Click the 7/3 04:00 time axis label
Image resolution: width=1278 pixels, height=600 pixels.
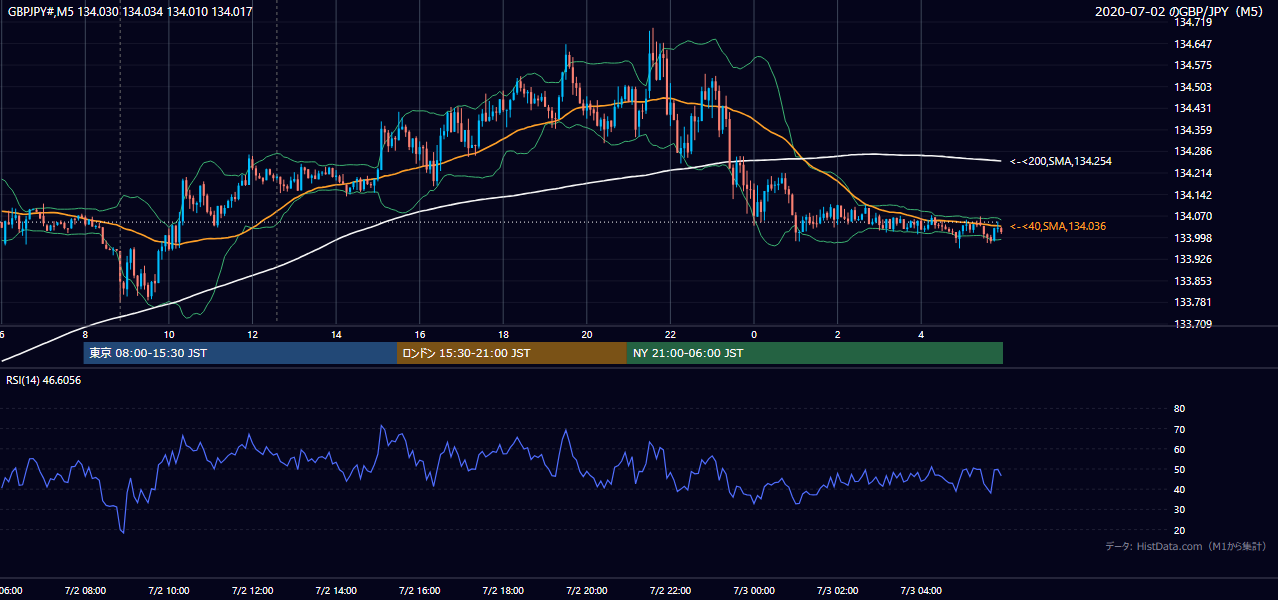(x=922, y=590)
